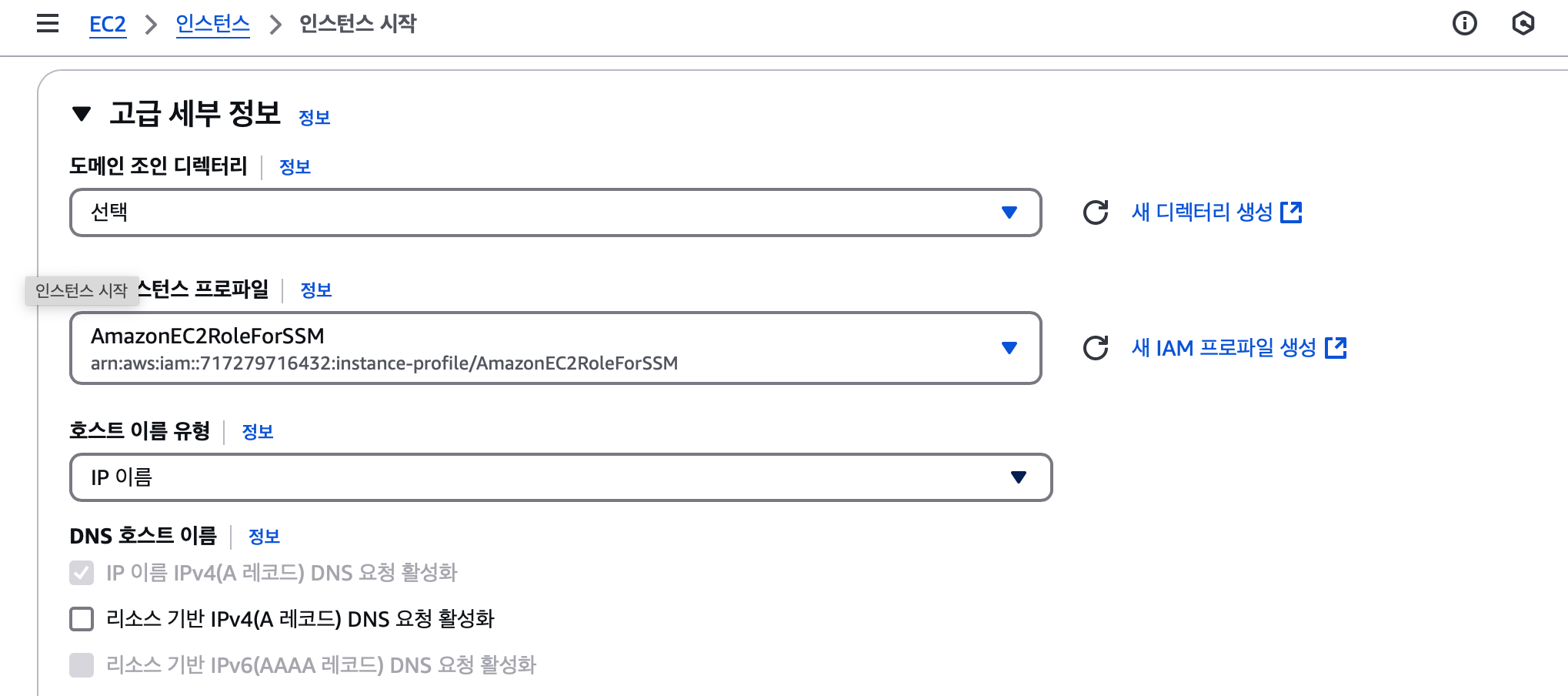Navigate to 인스턴스 breadcrumb link
This screenshot has height=696, width=1568.
(x=212, y=25)
